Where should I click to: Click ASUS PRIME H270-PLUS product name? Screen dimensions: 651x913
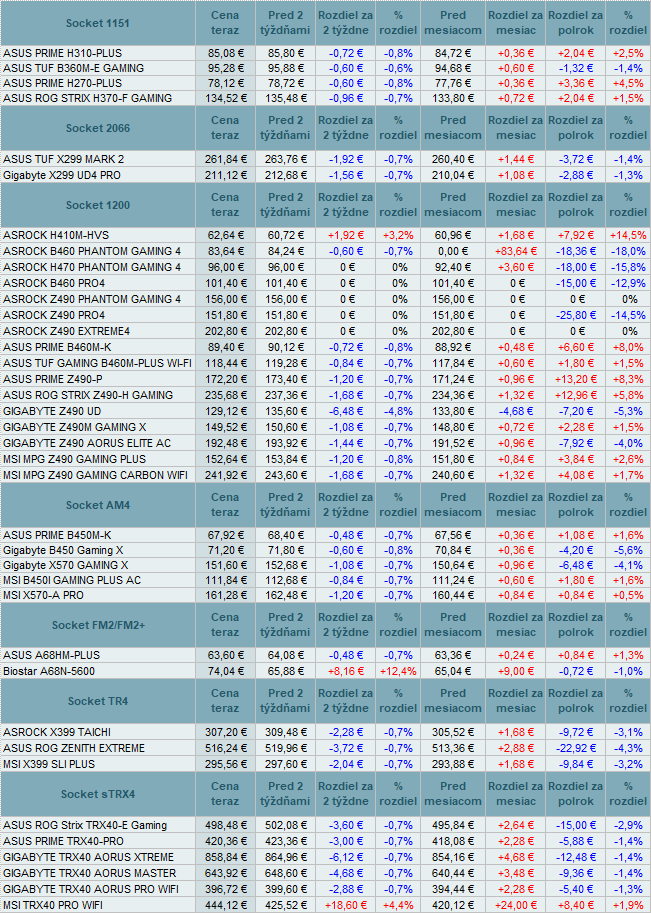(62, 83)
